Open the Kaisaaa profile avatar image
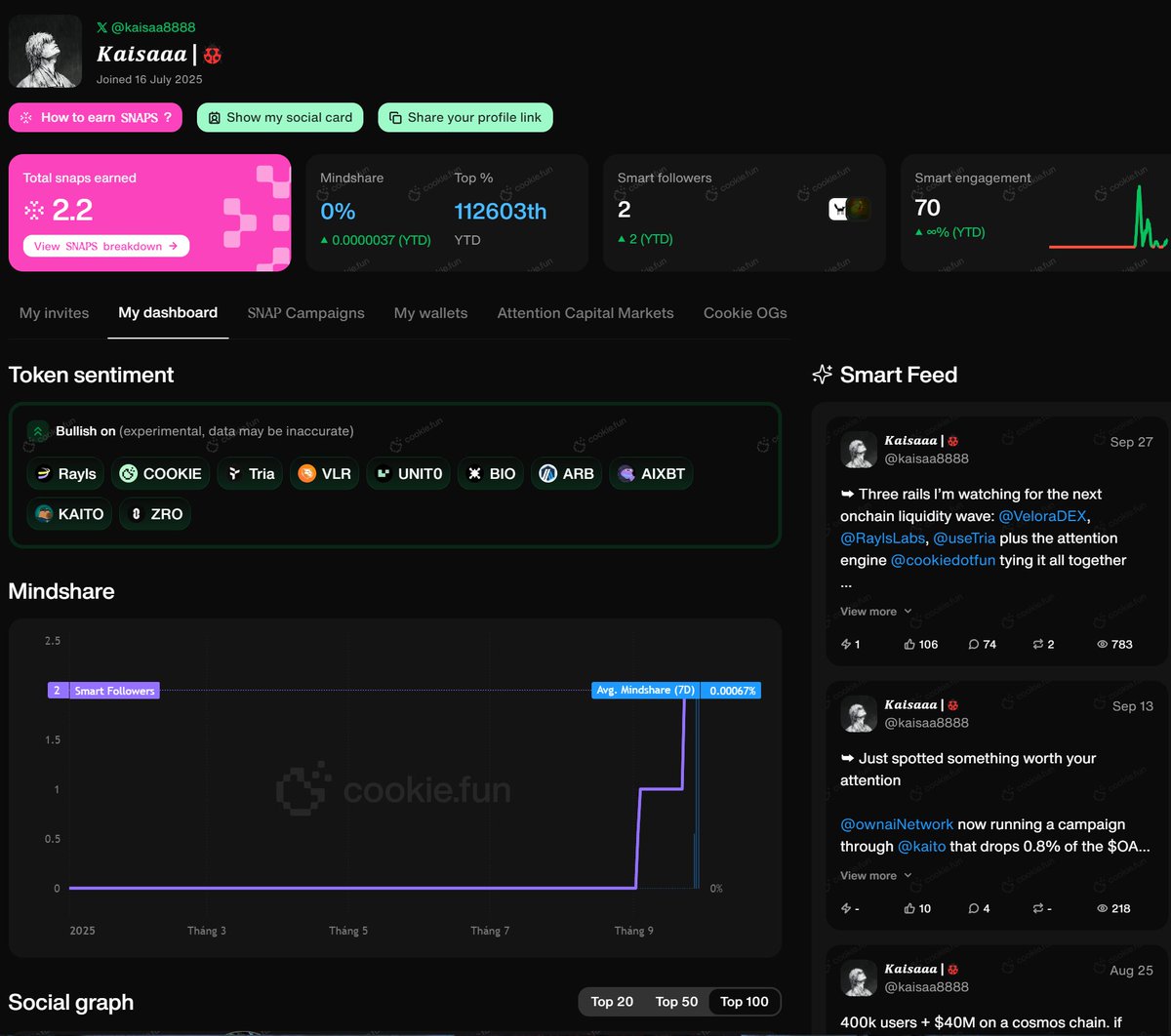 [x=45, y=51]
